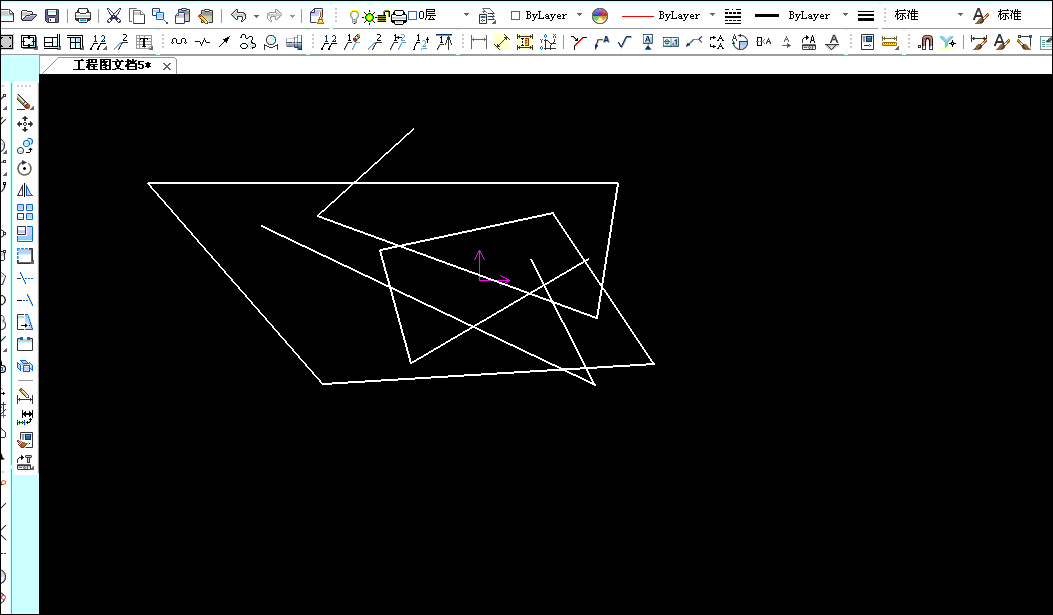
Task: Toggle the layer light bulb on/off
Action: [354, 16]
